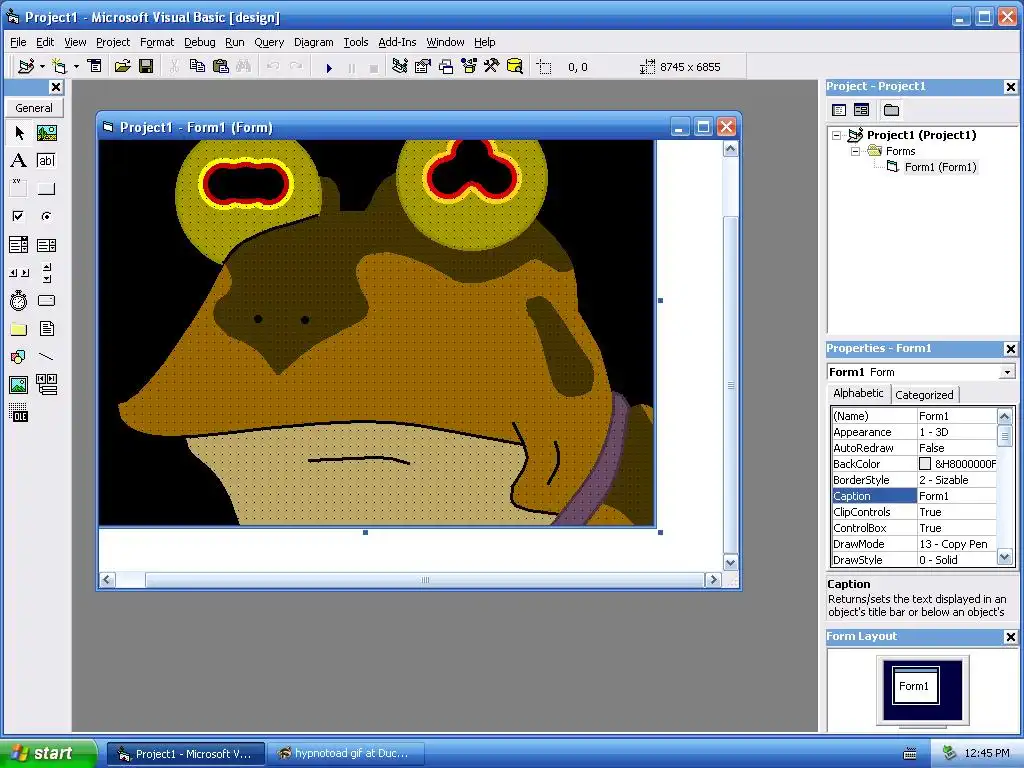1024x768 pixels.
Task: Select the Line control tool
Action: (46, 357)
